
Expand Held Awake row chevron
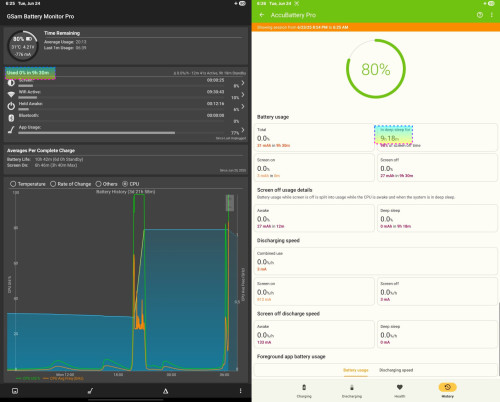click(243, 106)
